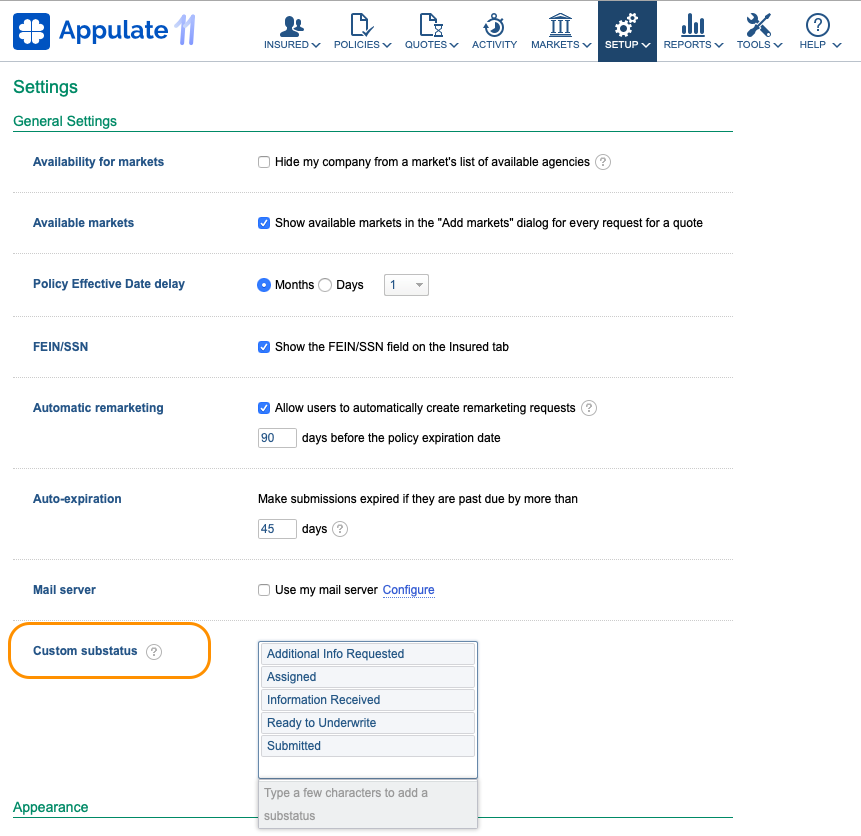Select the Information Received substatus
861x836 pixels.
pyautogui.click(x=368, y=700)
